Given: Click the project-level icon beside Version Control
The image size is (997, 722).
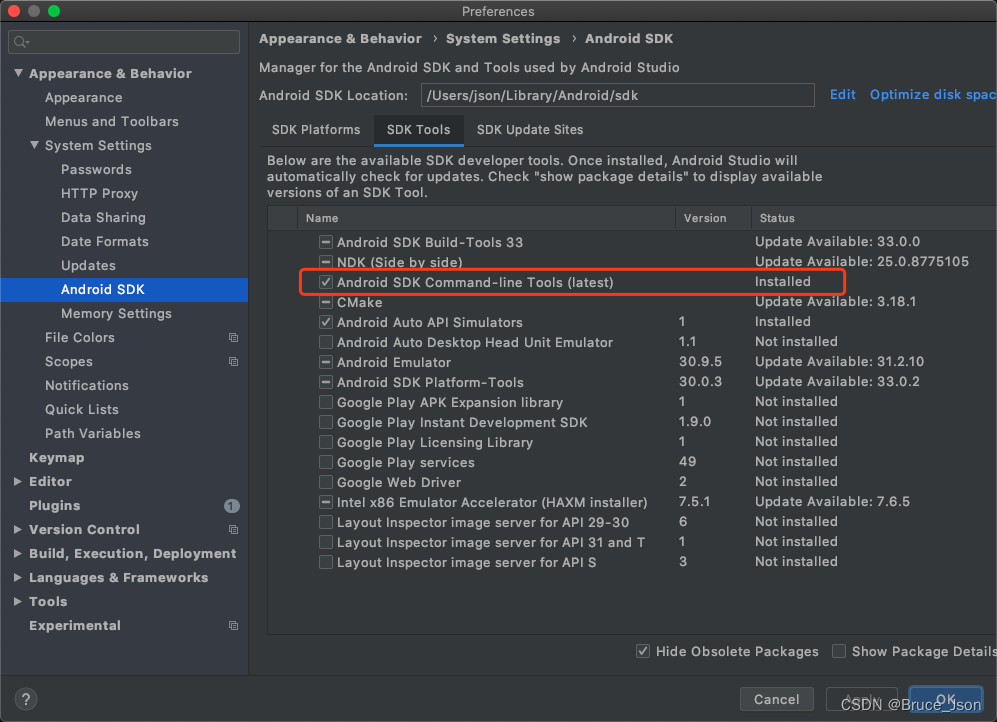Looking at the screenshot, I should [233, 529].
